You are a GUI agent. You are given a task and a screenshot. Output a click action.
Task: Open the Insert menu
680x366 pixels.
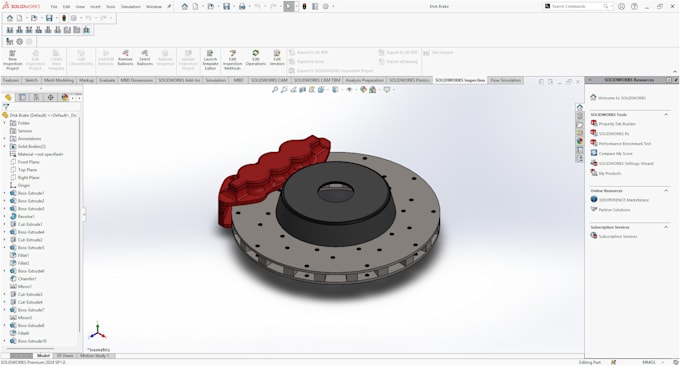(x=95, y=7)
